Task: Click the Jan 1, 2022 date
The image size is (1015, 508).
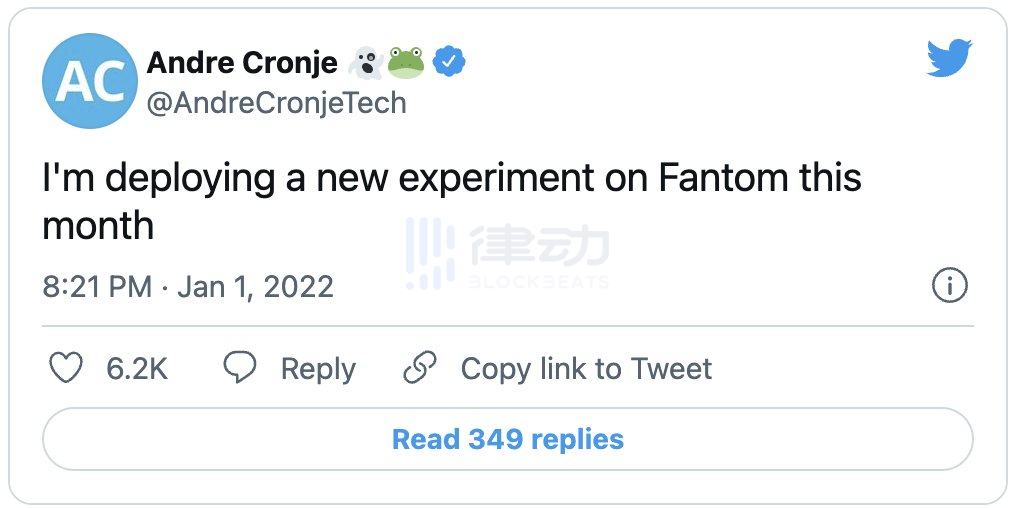Action: point(255,287)
